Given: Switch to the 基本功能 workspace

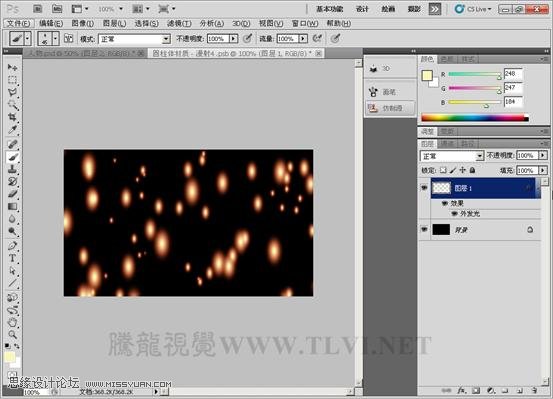Looking at the screenshot, I should click(x=329, y=9).
